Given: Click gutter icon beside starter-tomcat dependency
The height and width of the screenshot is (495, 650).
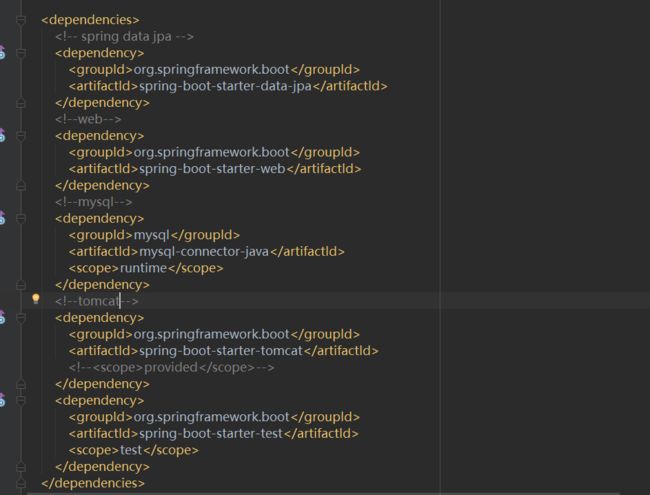Looking at the screenshot, I should tap(2, 317).
